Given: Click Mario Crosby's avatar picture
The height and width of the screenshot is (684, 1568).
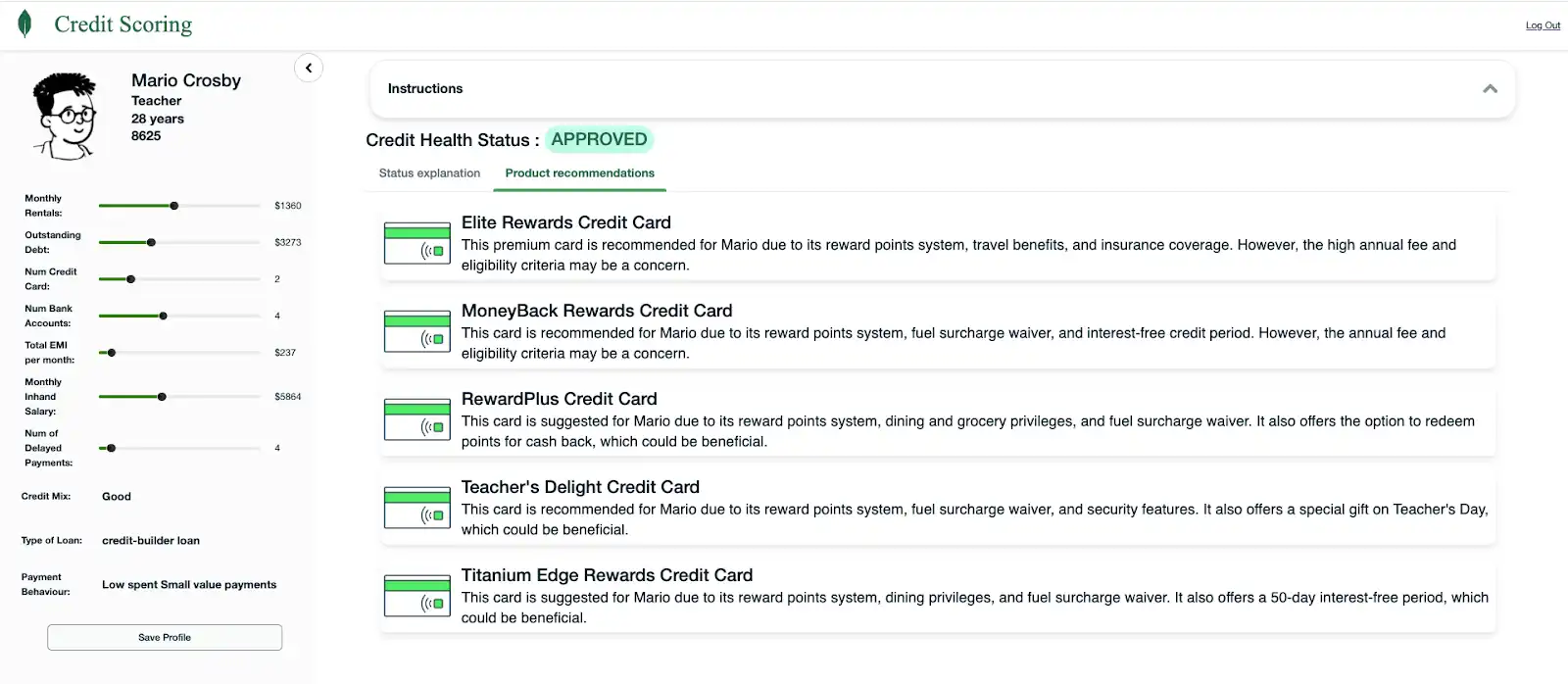Looking at the screenshot, I should pos(66,116).
